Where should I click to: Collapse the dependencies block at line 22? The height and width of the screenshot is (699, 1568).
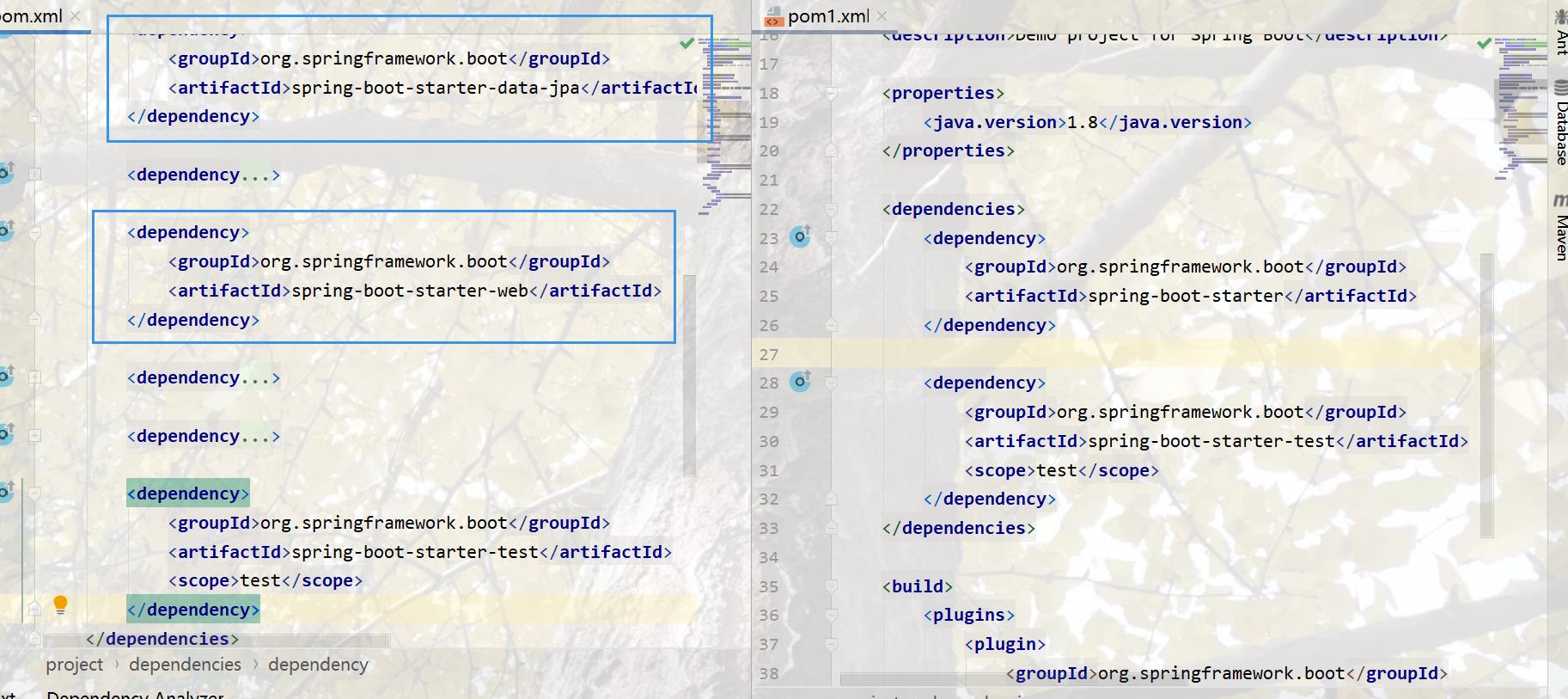(x=831, y=209)
